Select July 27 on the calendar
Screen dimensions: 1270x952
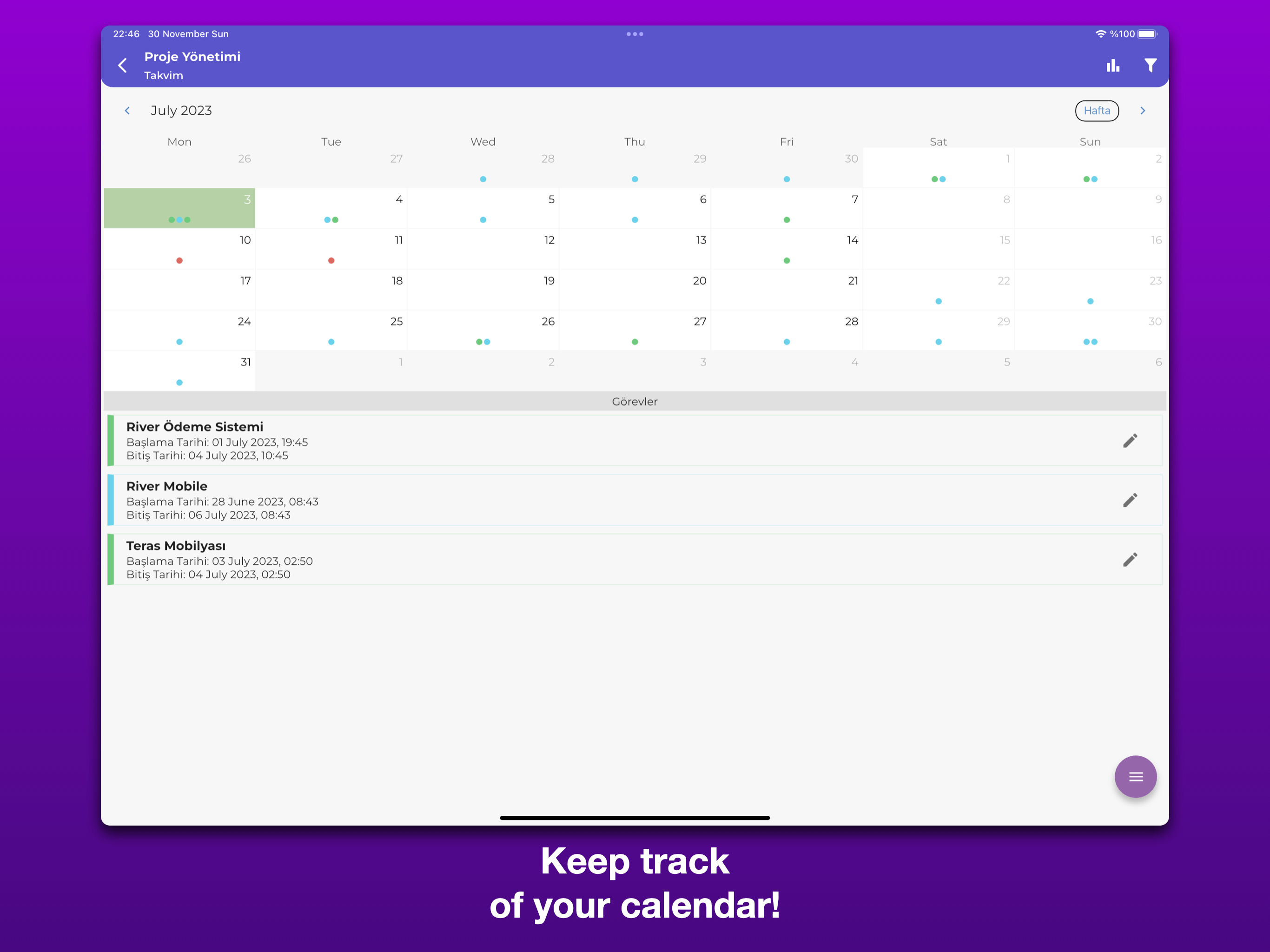tap(635, 331)
